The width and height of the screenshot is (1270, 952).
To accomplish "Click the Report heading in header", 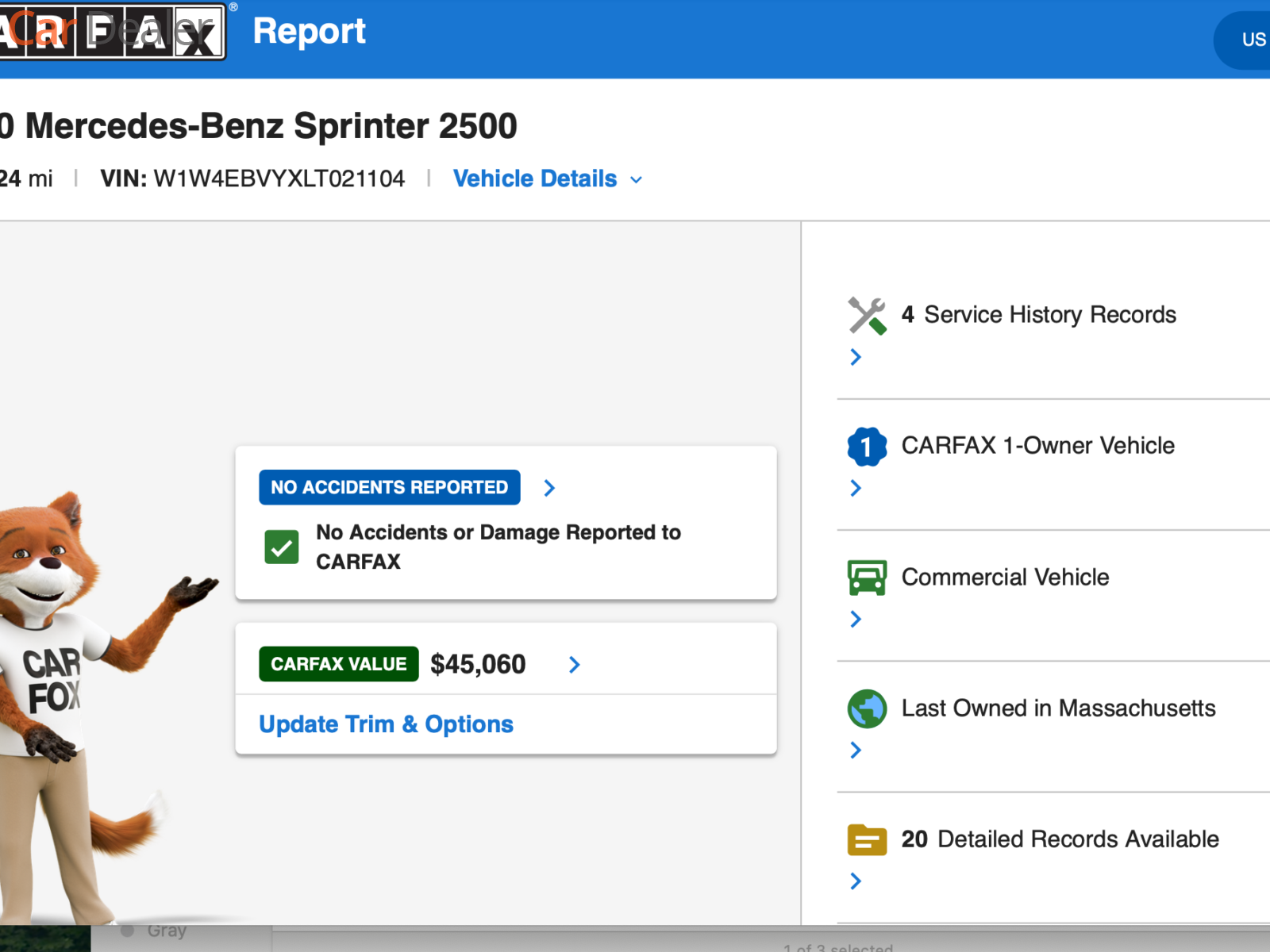I will click(x=310, y=32).
